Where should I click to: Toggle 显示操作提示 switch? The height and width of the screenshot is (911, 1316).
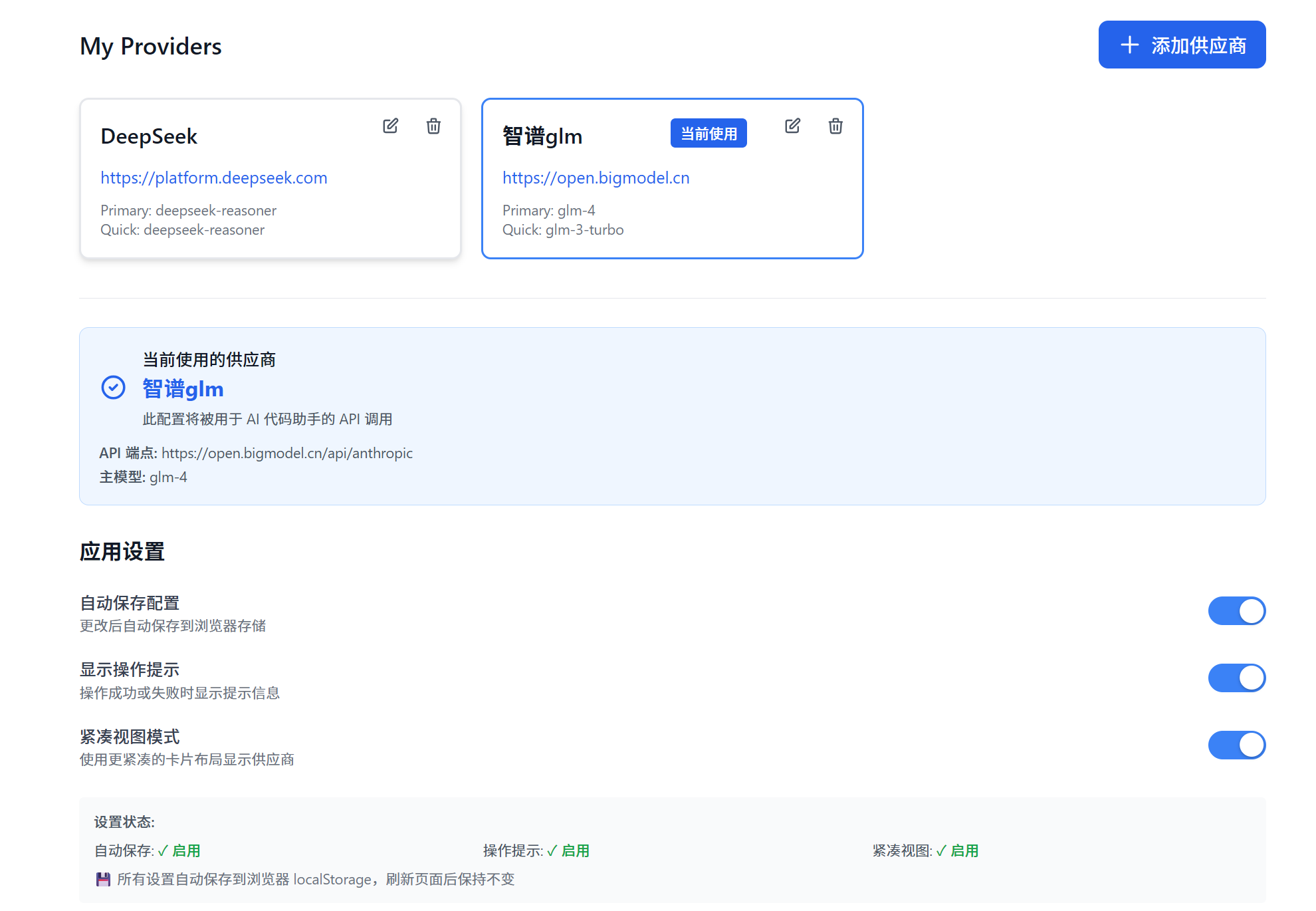click(x=1236, y=678)
